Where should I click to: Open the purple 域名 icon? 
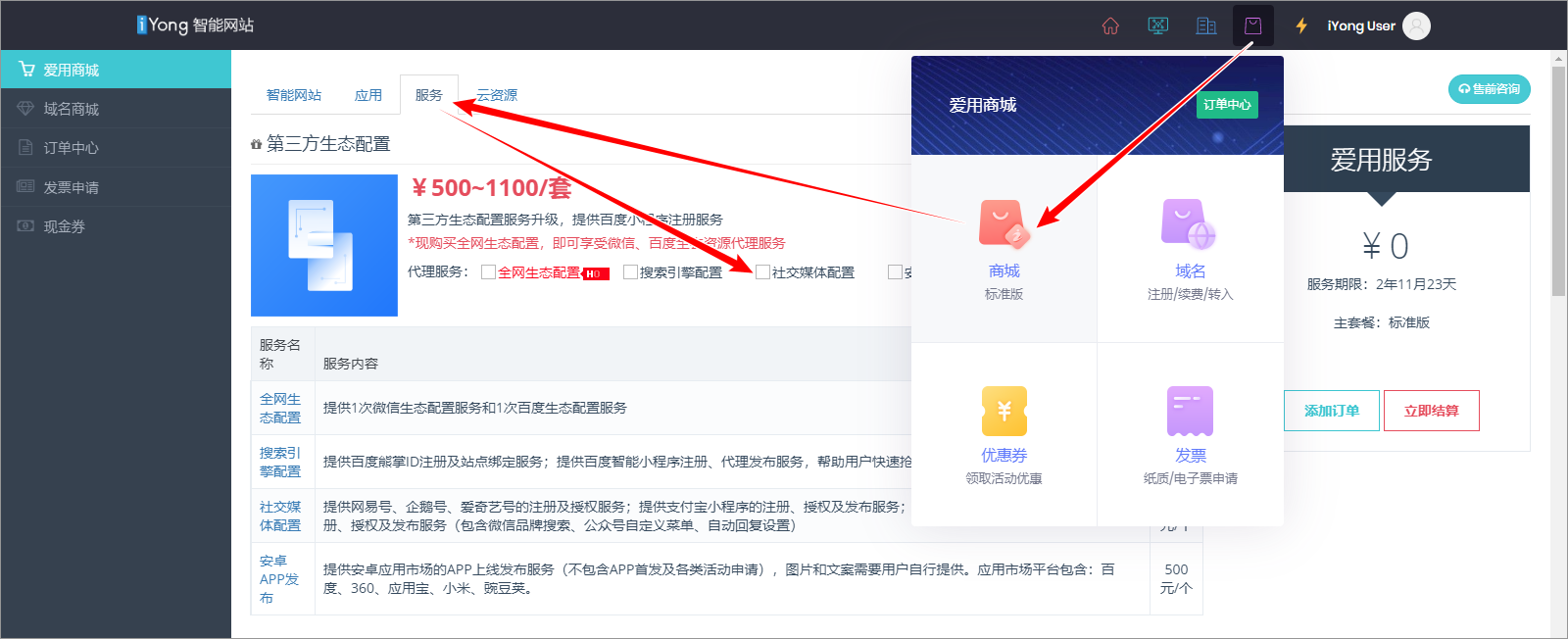pos(1189,223)
